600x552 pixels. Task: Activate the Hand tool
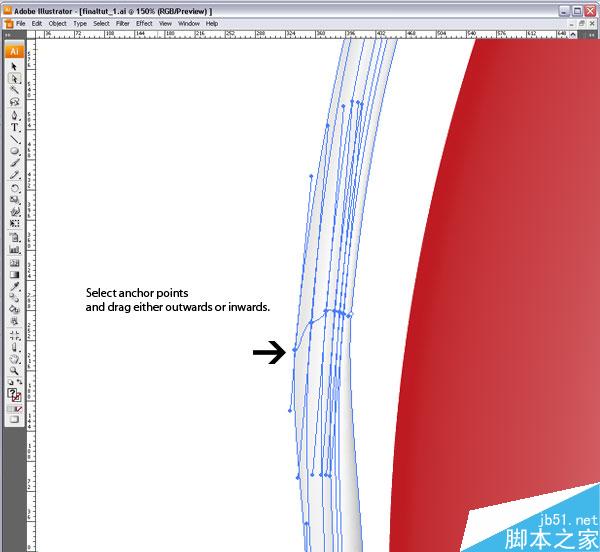point(14,359)
